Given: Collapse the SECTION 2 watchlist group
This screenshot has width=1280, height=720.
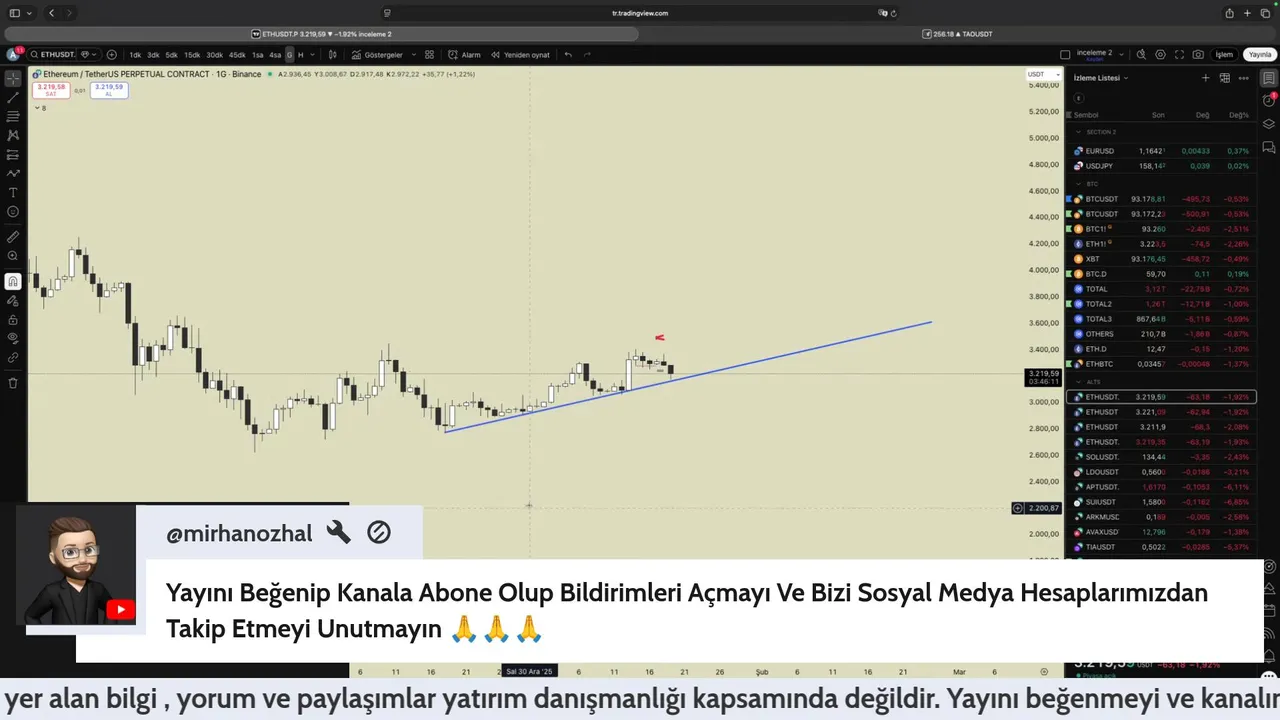Looking at the screenshot, I should (1078, 132).
